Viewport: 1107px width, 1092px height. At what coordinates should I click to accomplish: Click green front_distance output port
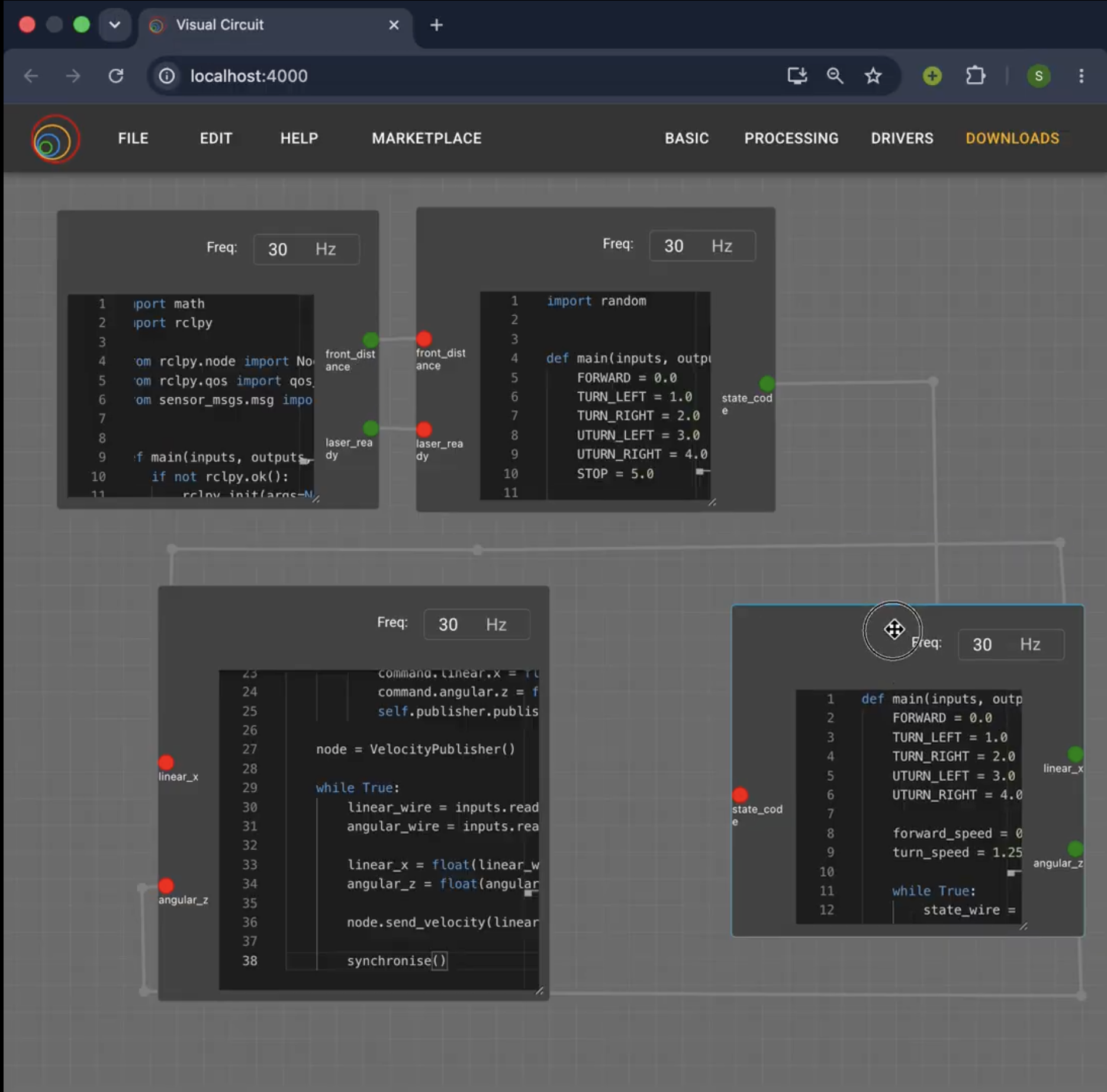[371, 339]
